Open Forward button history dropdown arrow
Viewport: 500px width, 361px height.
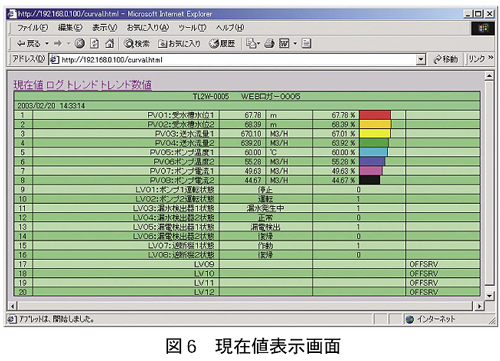click(x=68, y=44)
